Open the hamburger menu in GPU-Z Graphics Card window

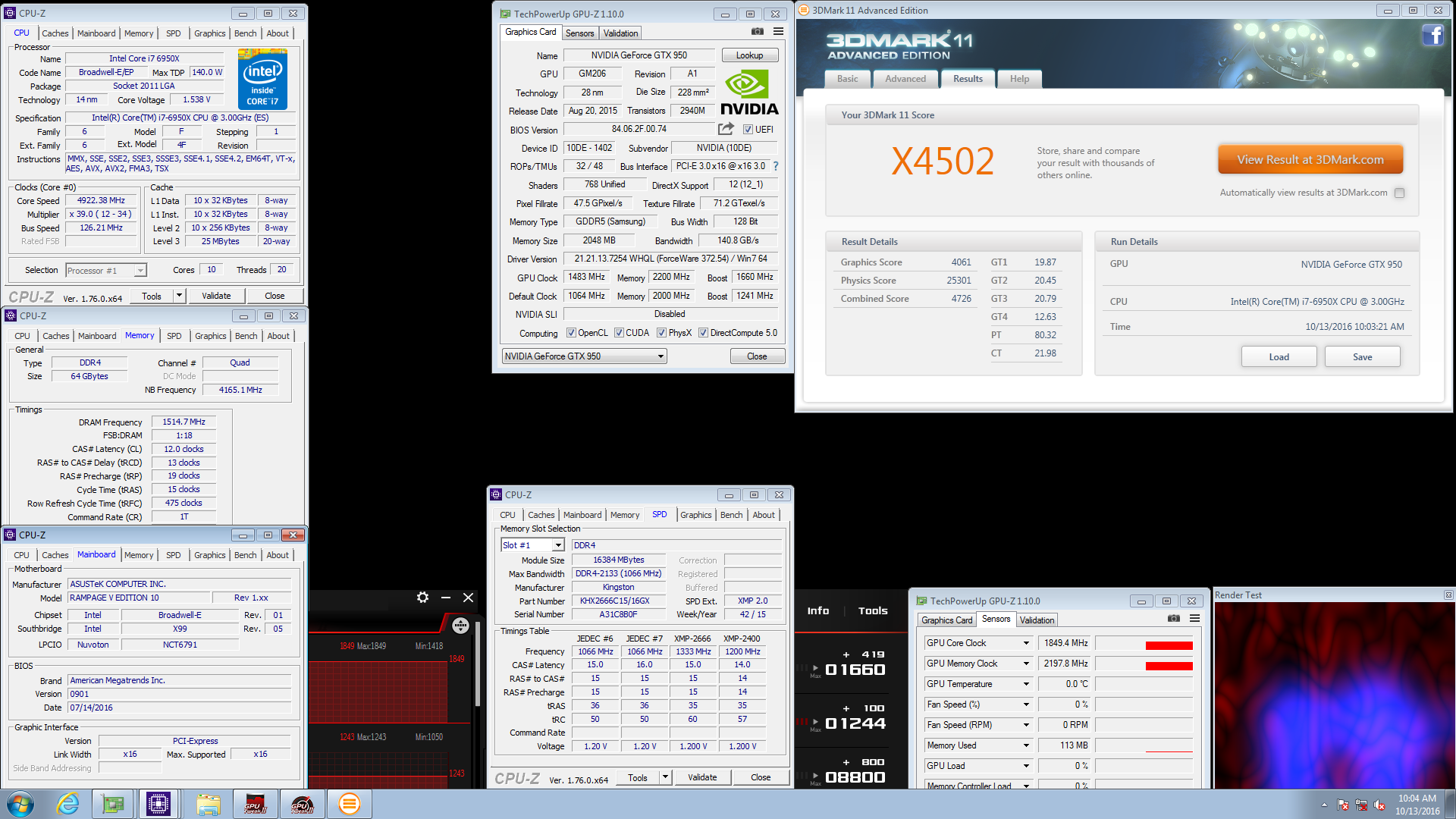[x=778, y=32]
